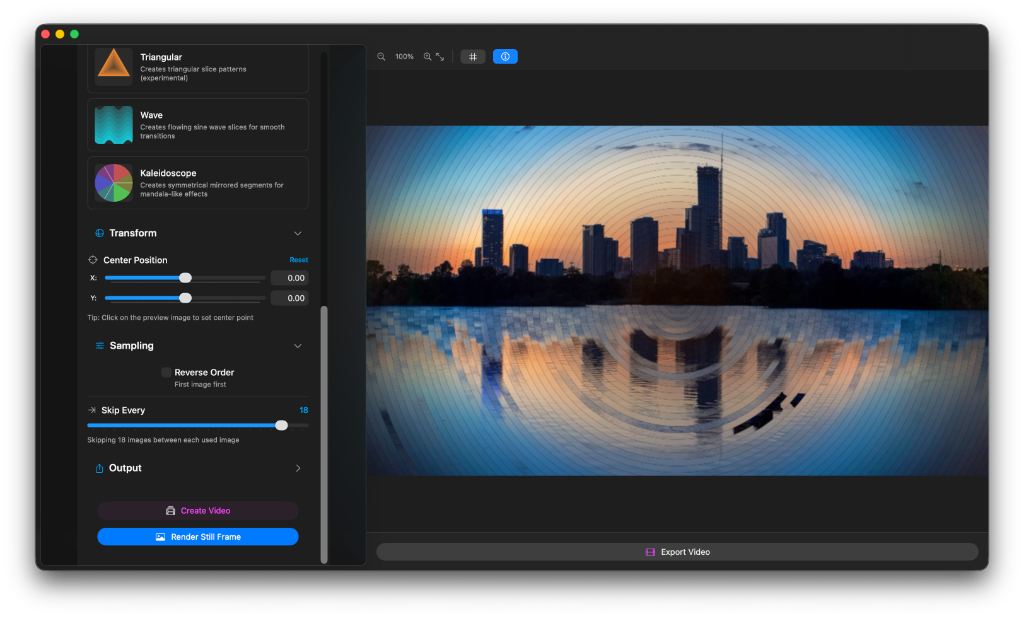Click the Transform section globe icon

click(x=99, y=233)
